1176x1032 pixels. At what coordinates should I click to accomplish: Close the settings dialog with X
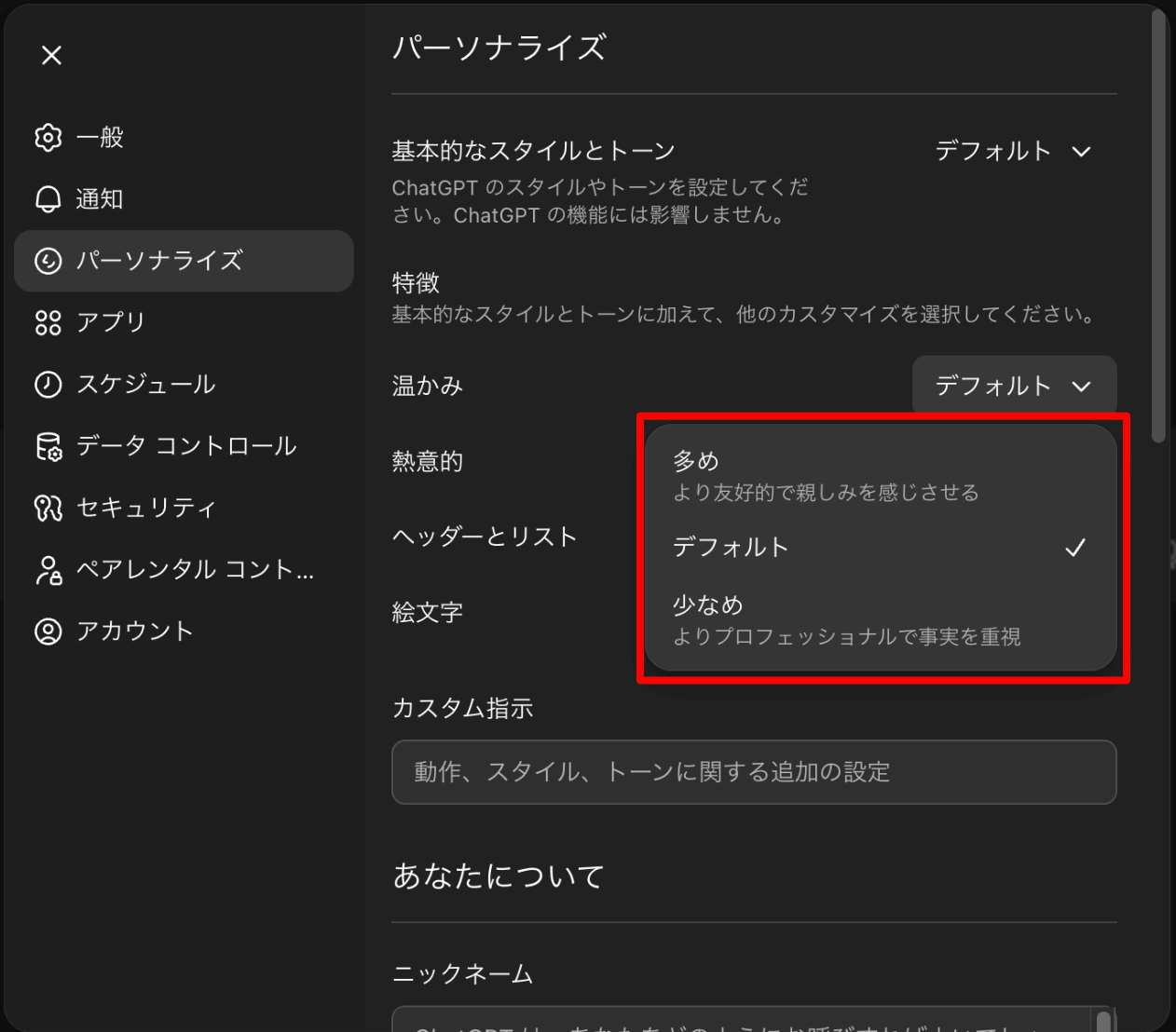52,56
